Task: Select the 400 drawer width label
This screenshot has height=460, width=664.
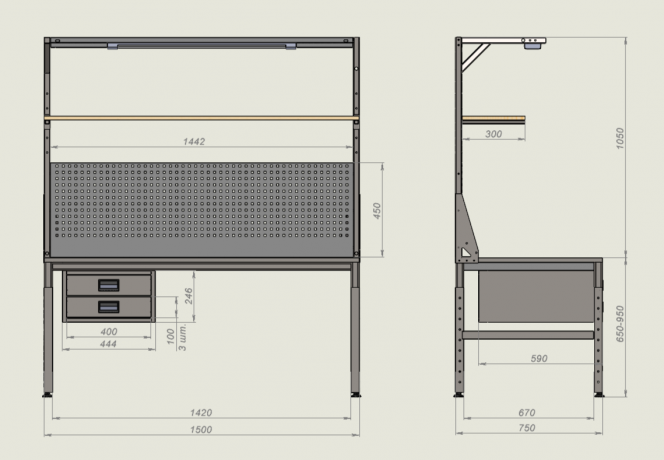Action: (109, 332)
